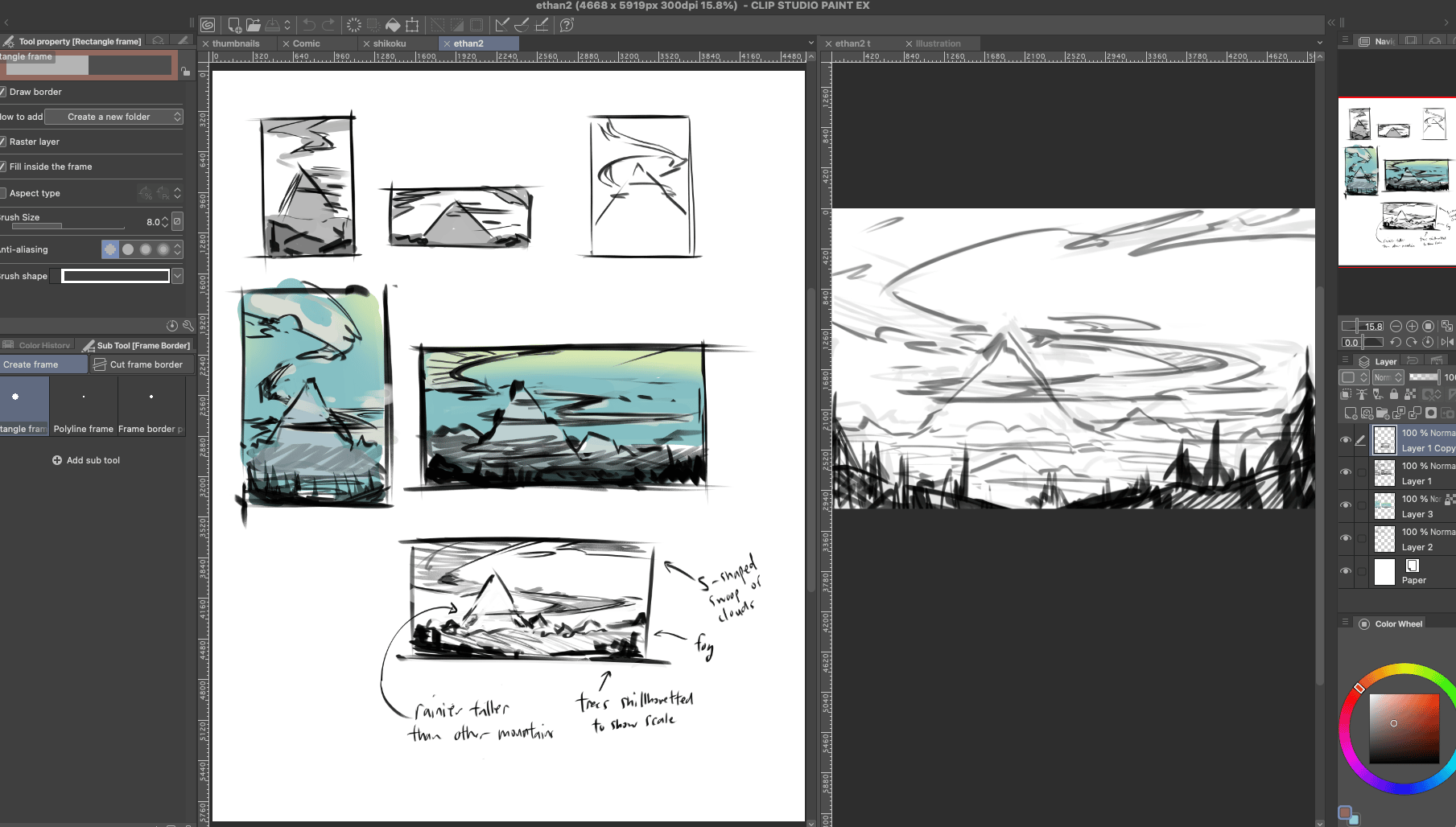The height and width of the screenshot is (827, 1456).
Task: Disable Fill inside the frame option
Action: [x=3, y=167]
